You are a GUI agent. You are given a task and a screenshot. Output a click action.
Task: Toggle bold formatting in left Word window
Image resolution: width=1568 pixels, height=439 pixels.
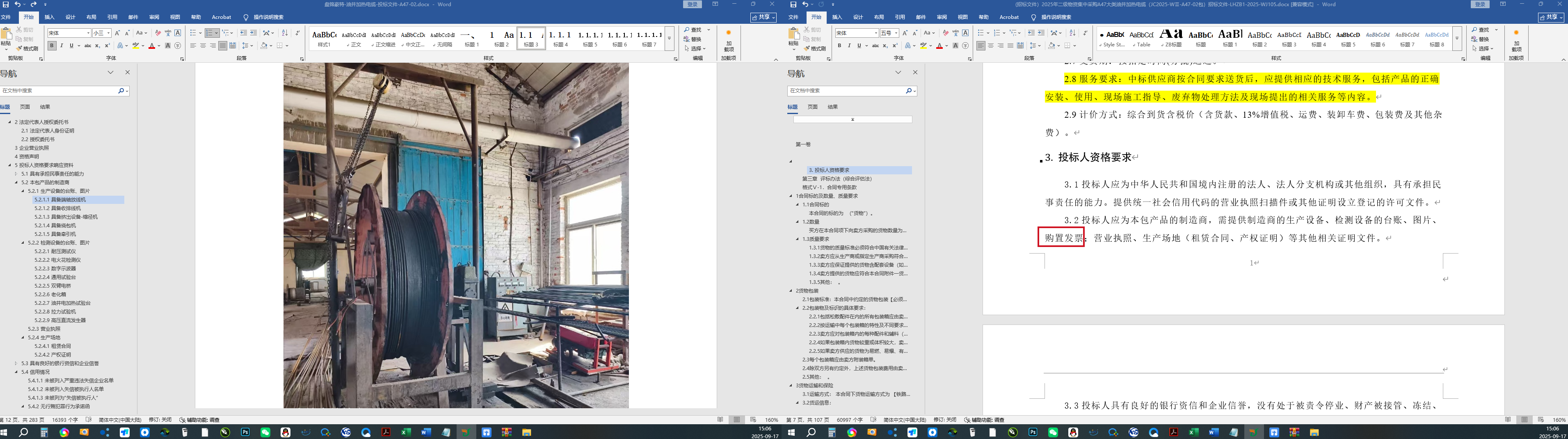pos(52,46)
